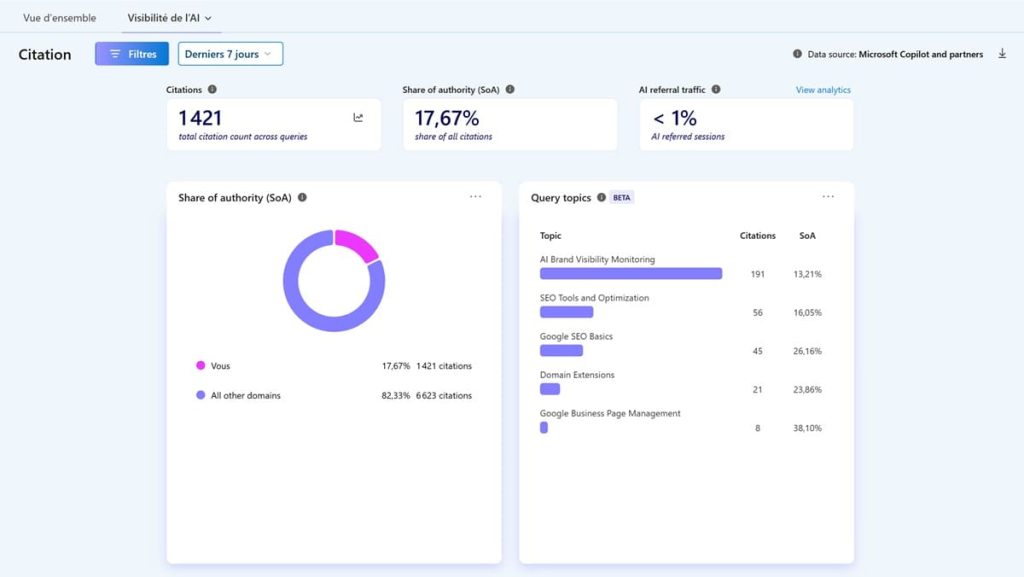Click the 26,16% SoA value
This screenshot has height=577, width=1024.
click(807, 351)
